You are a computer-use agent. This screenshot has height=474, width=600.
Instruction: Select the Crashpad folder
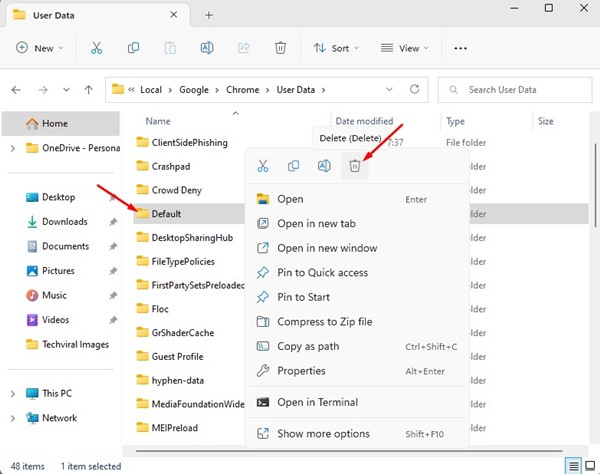(x=163, y=166)
